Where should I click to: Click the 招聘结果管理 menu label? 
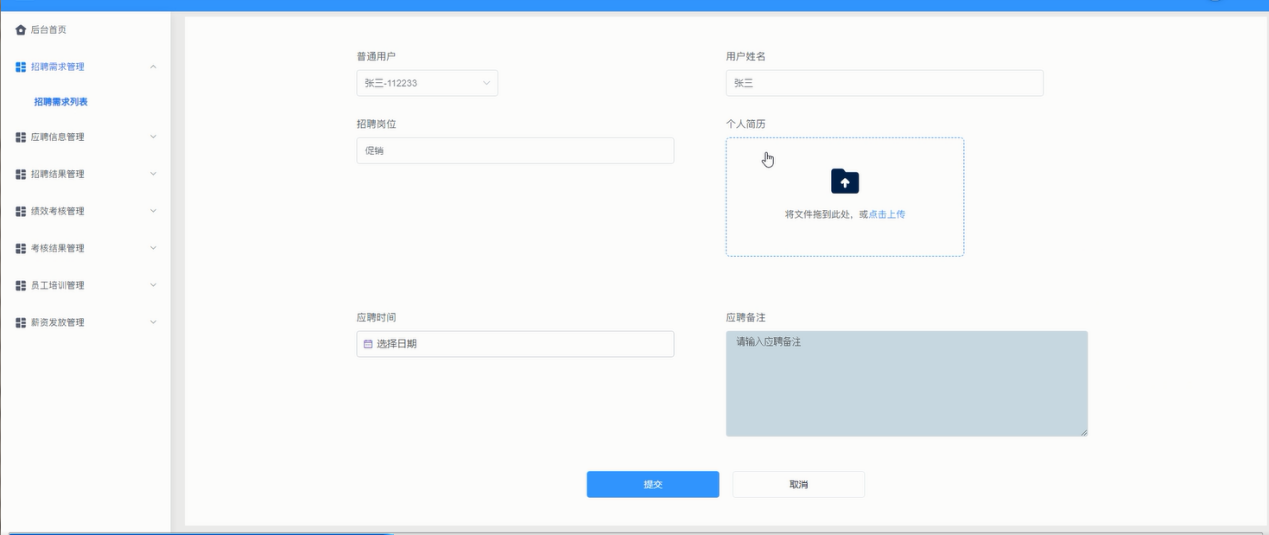click(x=58, y=174)
